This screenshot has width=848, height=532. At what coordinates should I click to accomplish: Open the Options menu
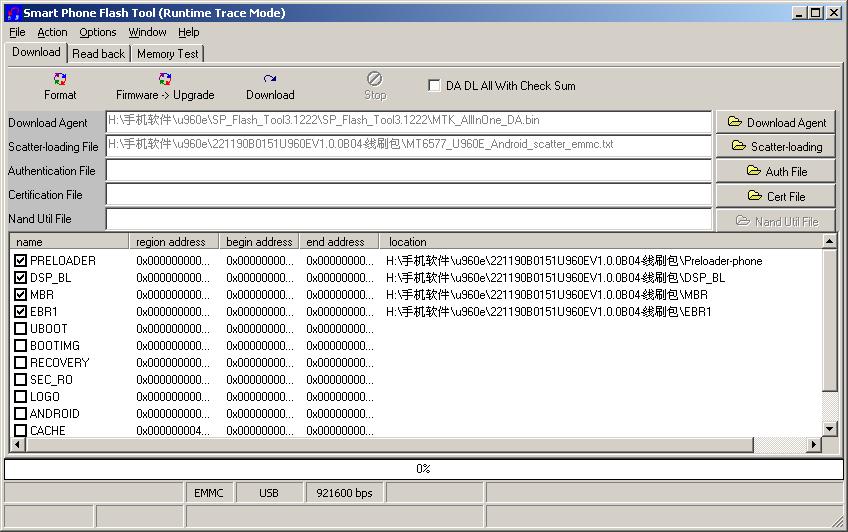98,32
